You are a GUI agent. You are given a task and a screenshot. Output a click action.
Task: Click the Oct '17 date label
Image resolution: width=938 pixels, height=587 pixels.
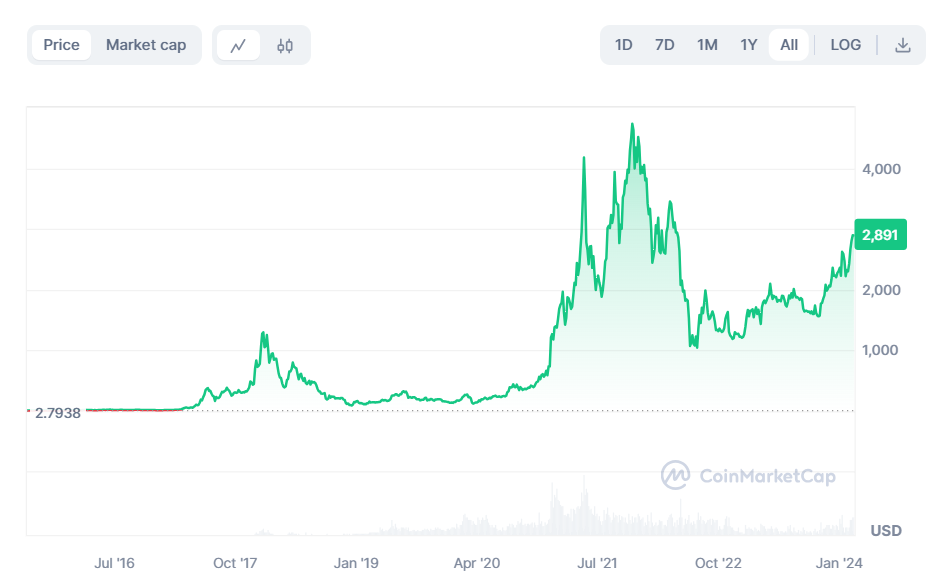237,563
